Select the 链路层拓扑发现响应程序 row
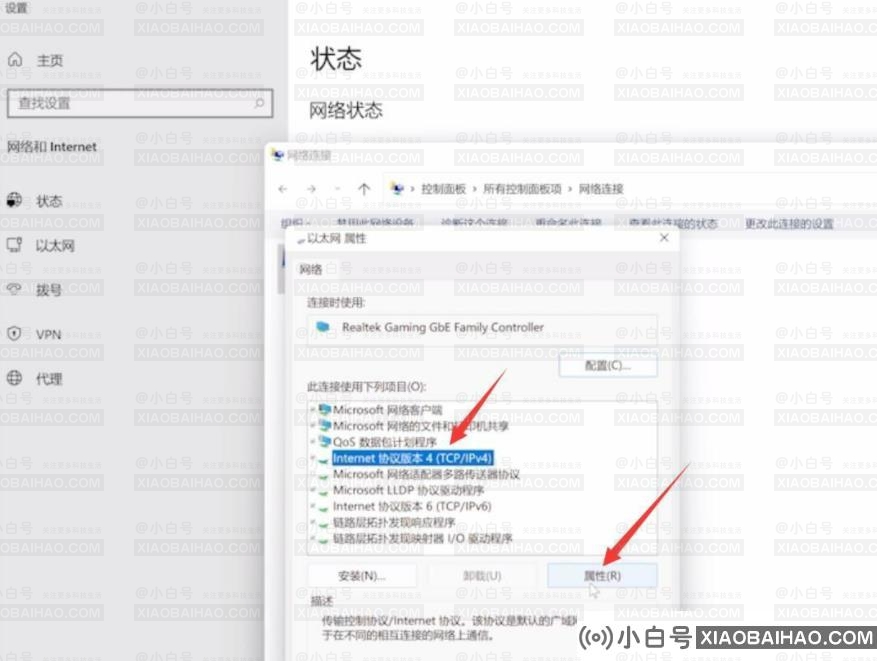 (x=394, y=523)
